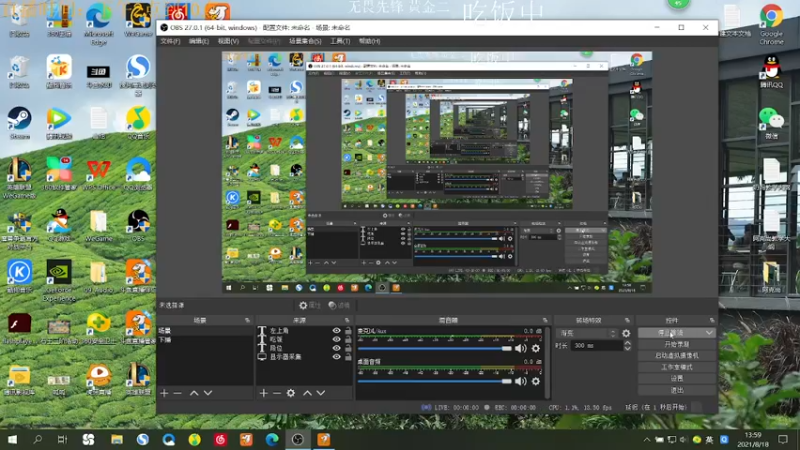Remove selected source with minus icon
Viewport: 800px width, 450px height.
(x=277, y=393)
